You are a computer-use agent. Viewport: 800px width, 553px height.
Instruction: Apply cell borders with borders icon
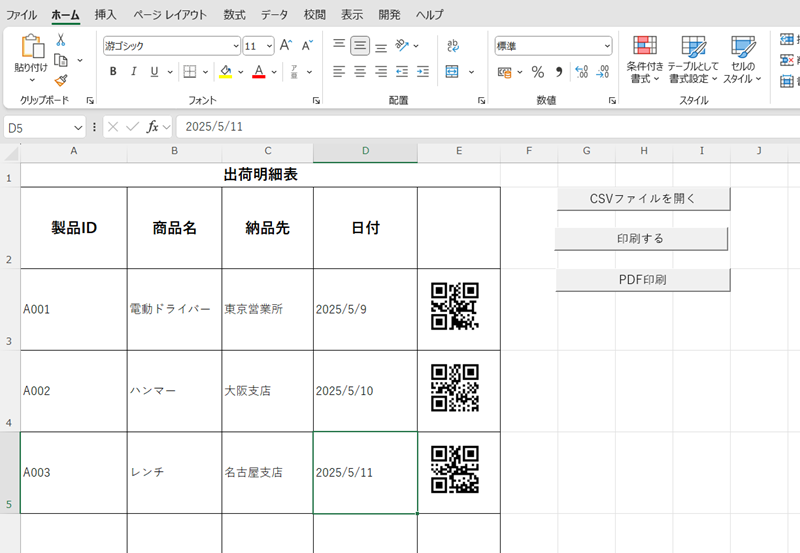click(190, 71)
